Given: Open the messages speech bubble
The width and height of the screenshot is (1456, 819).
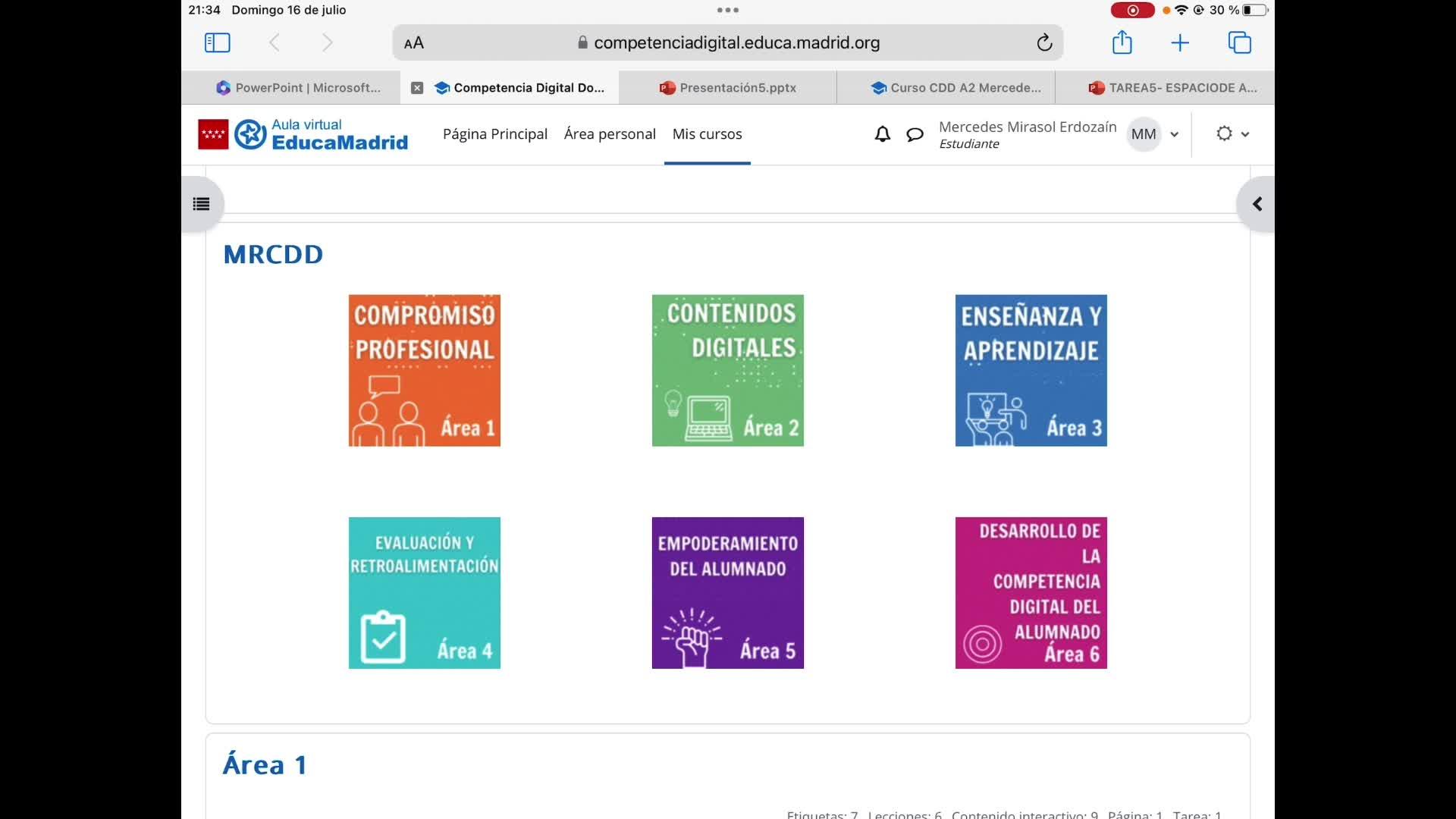Looking at the screenshot, I should coord(915,134).
